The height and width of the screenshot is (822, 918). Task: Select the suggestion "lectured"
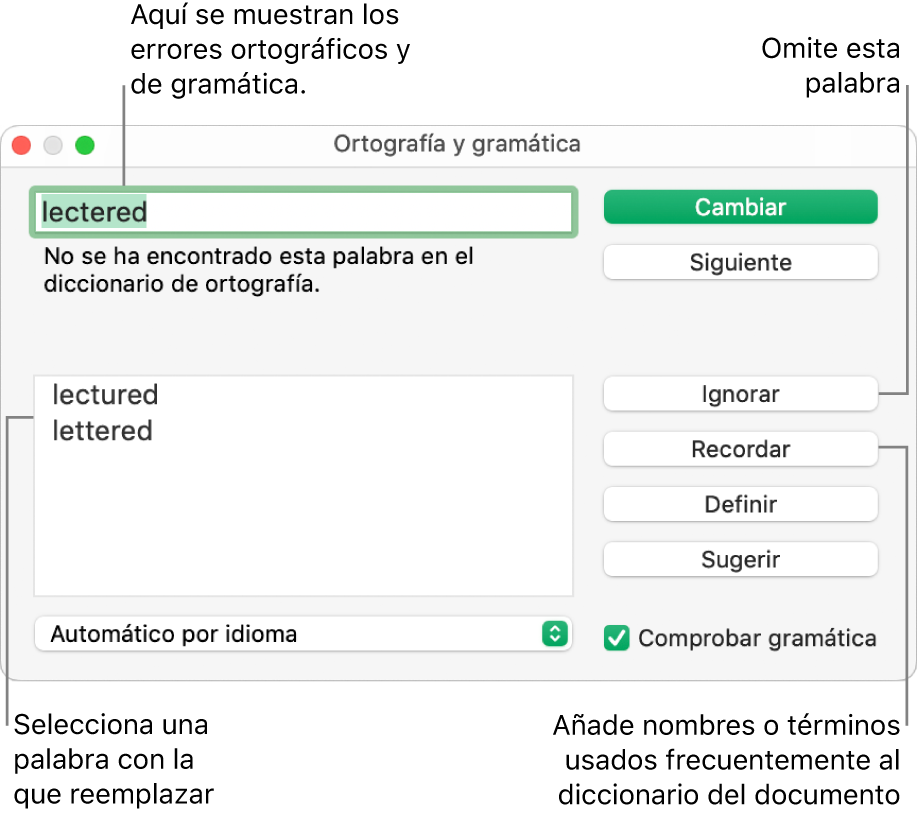105,395
